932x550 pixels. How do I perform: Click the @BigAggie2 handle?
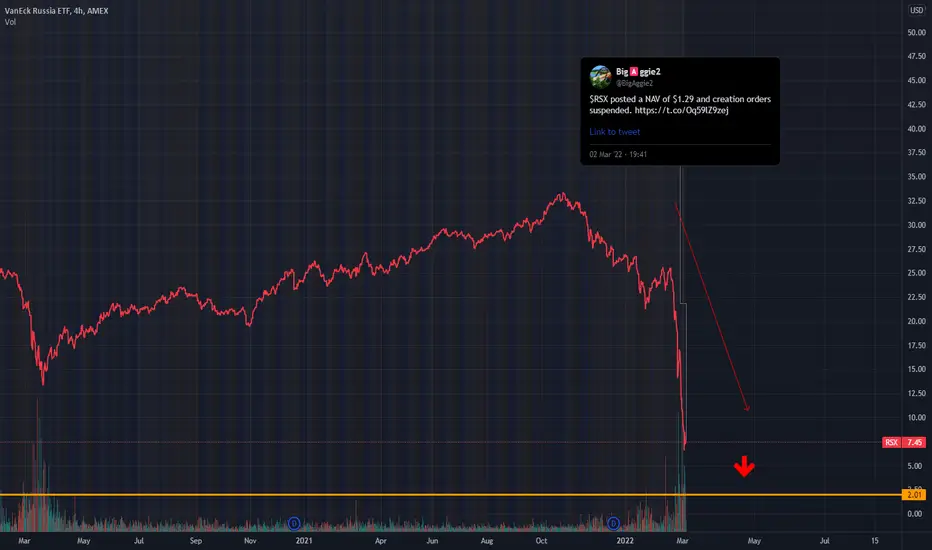tap(634, 83)
